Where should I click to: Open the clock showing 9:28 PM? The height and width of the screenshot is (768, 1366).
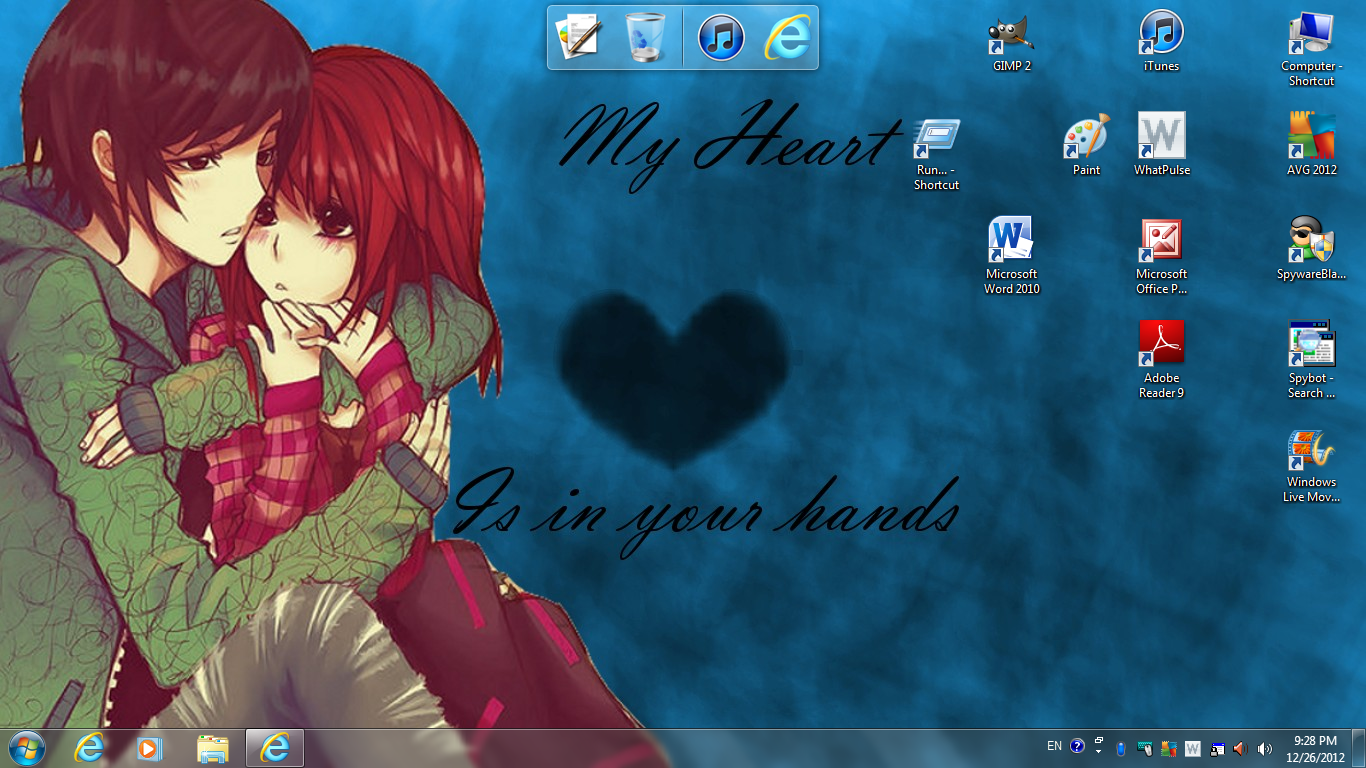click(1315, 748)
